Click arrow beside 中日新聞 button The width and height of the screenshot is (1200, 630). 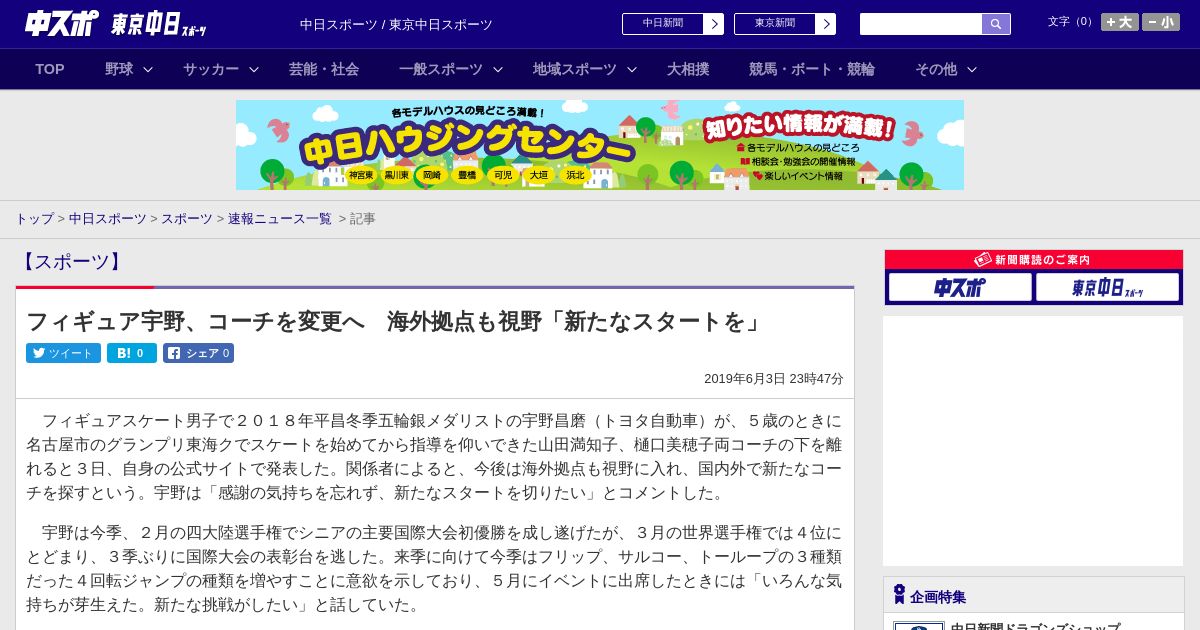point(714,24)
